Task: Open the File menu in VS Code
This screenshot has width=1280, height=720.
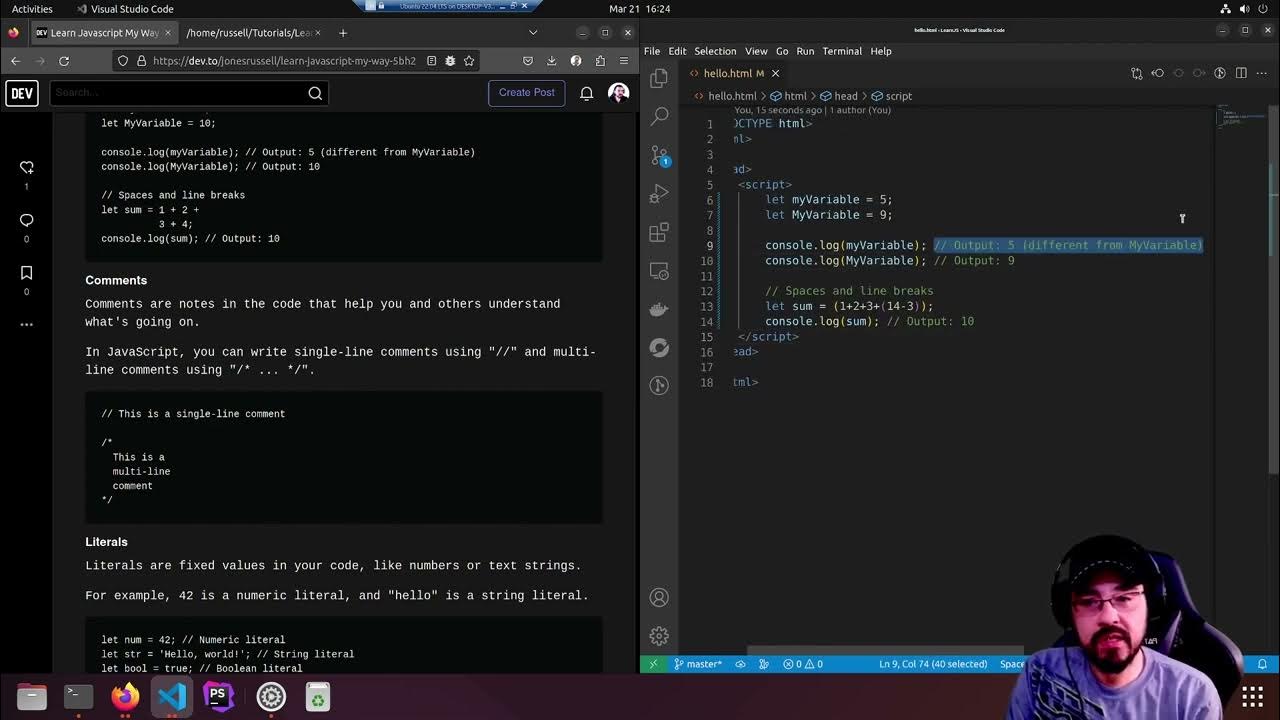Action: 652,51
